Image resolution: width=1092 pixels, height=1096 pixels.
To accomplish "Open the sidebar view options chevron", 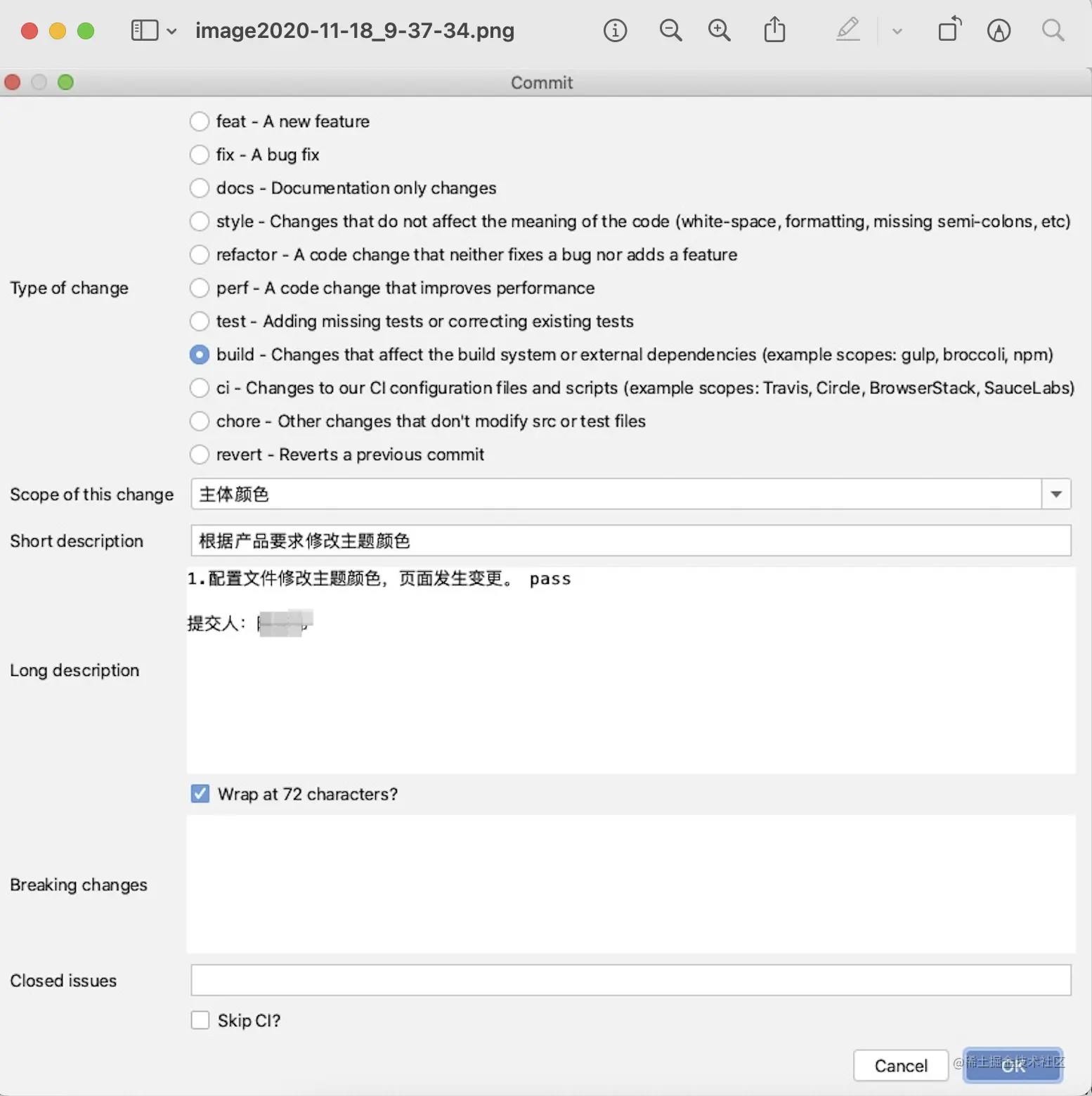I will point(171,31).
